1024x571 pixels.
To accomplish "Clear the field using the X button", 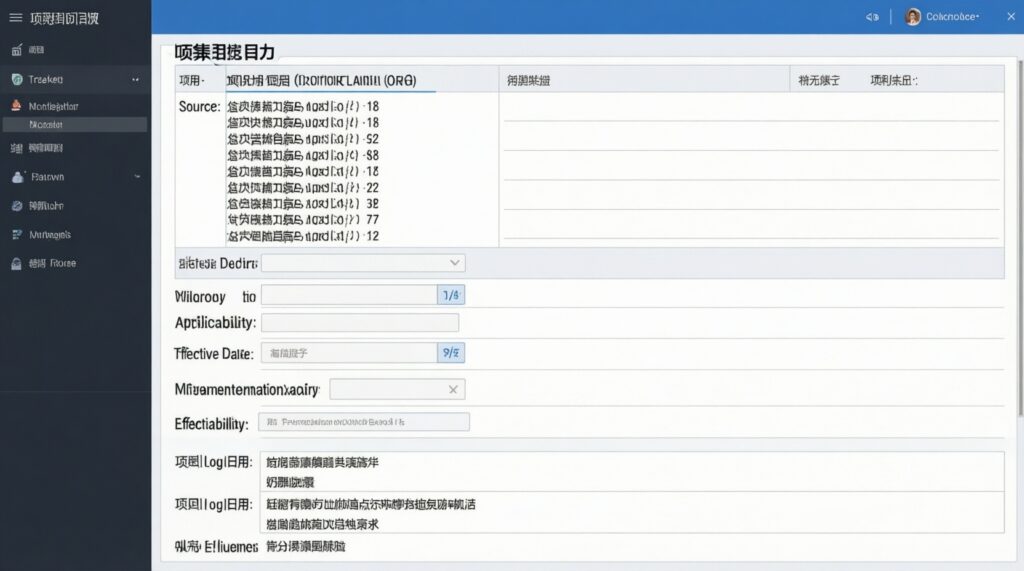I will pyautogui.click(x=453, y=390).
